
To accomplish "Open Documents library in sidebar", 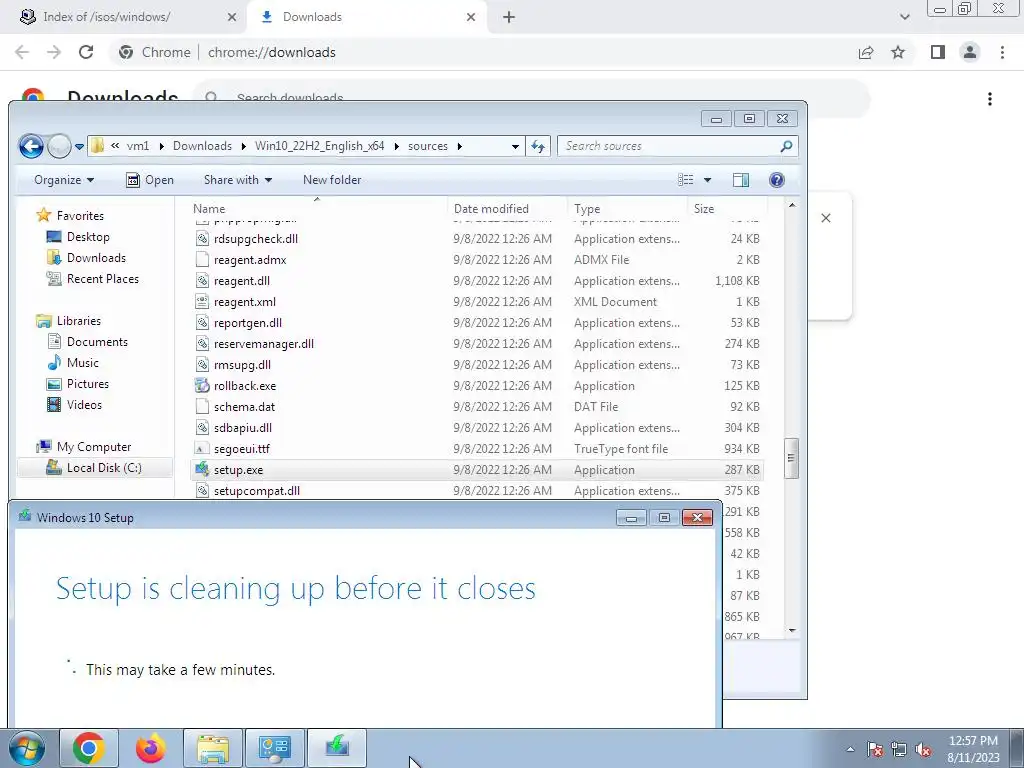I will (x=87, y=342).
